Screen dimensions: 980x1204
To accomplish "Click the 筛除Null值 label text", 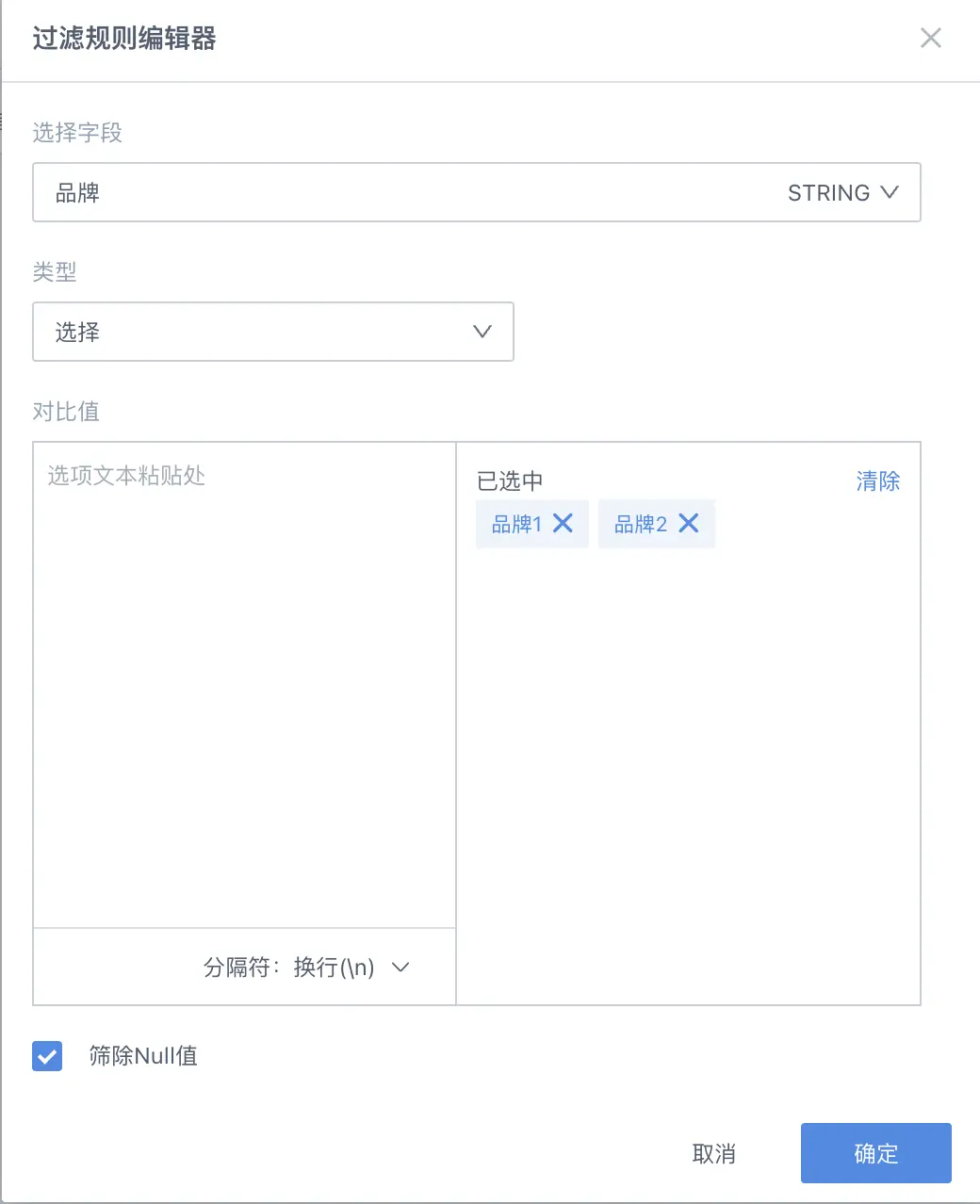I will (x=143, y=1056).
